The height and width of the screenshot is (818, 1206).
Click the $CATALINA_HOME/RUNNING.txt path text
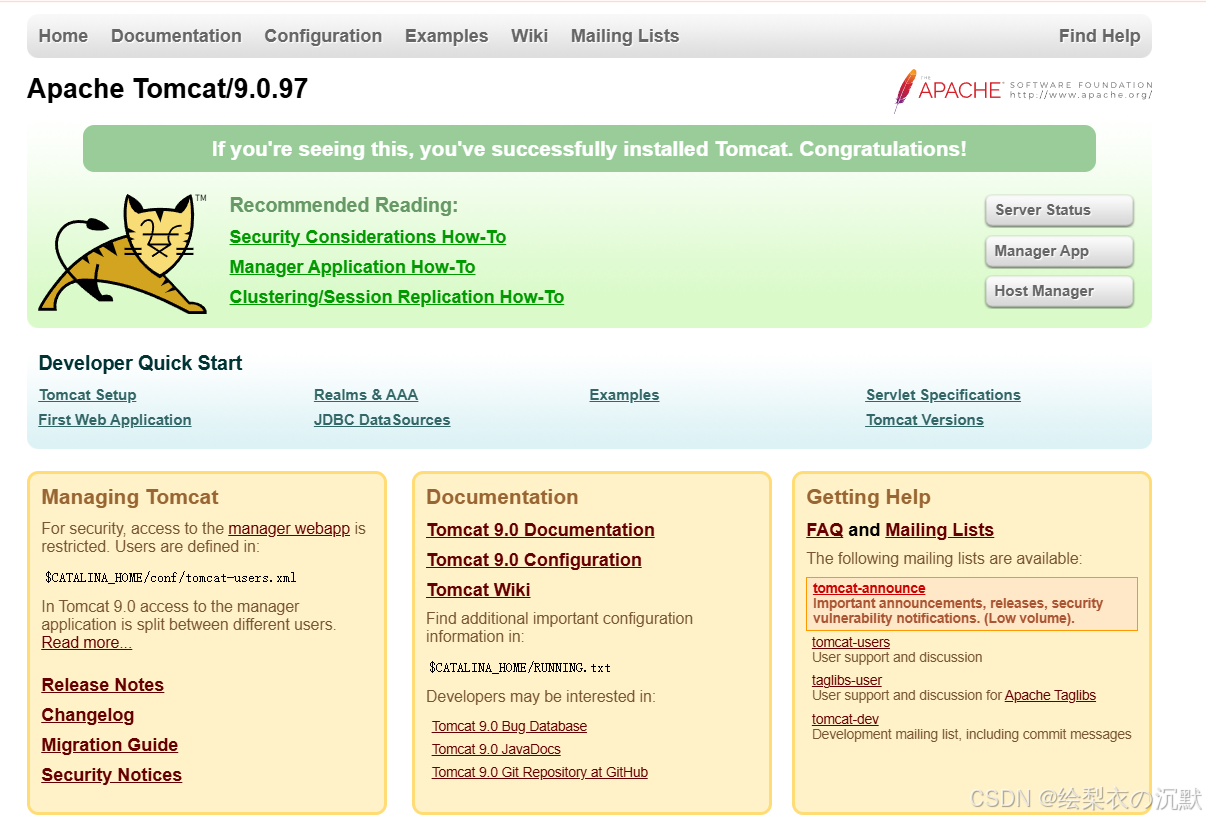519,668
